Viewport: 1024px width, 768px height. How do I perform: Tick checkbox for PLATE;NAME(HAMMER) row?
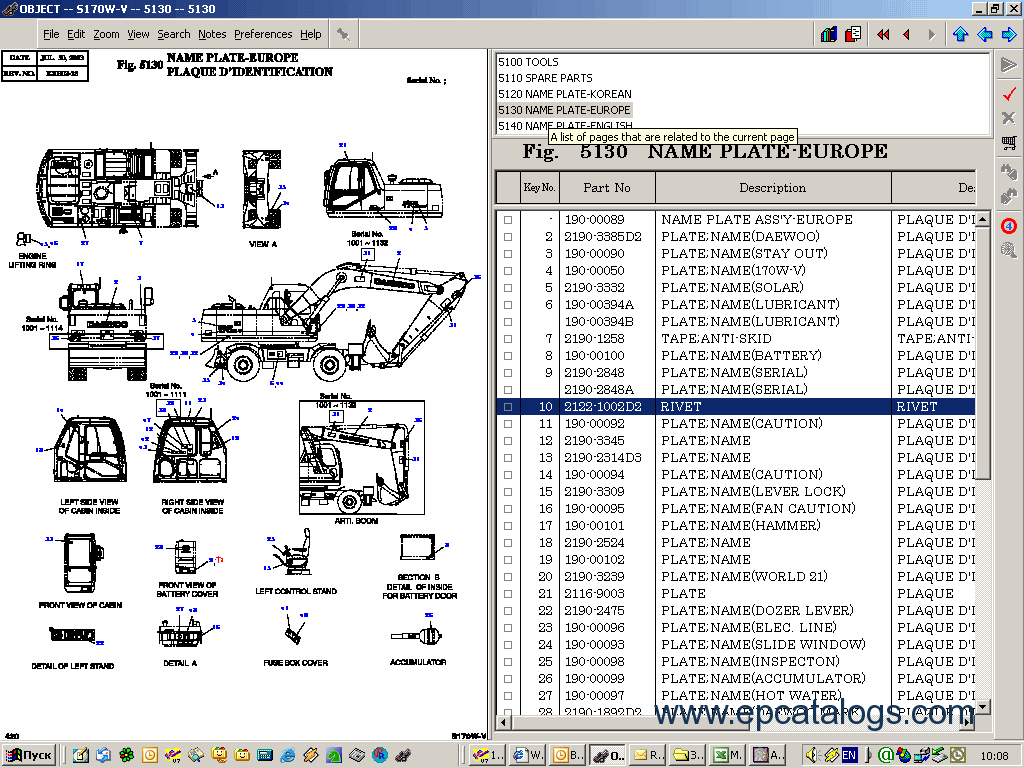click(x=508, y=526)
